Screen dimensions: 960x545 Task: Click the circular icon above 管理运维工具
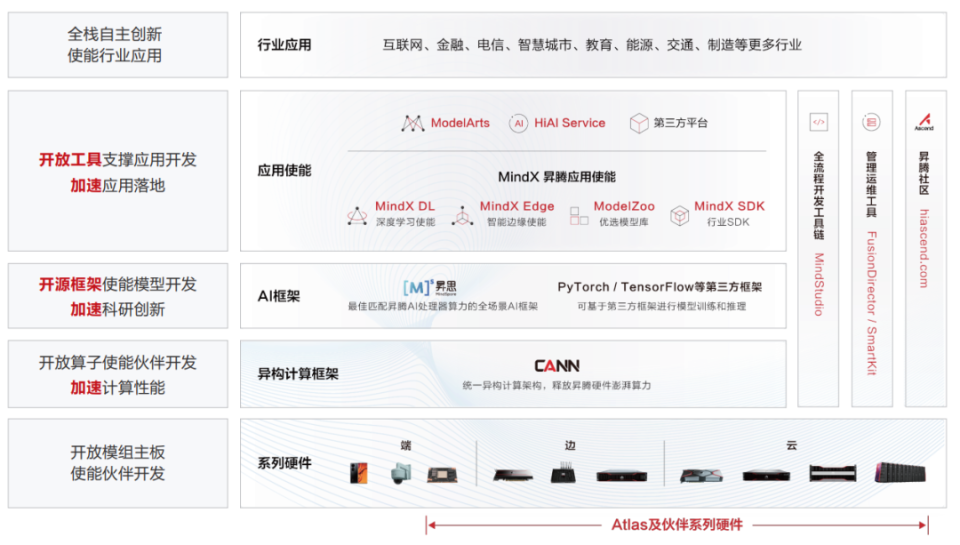click(x=871, y=122)
